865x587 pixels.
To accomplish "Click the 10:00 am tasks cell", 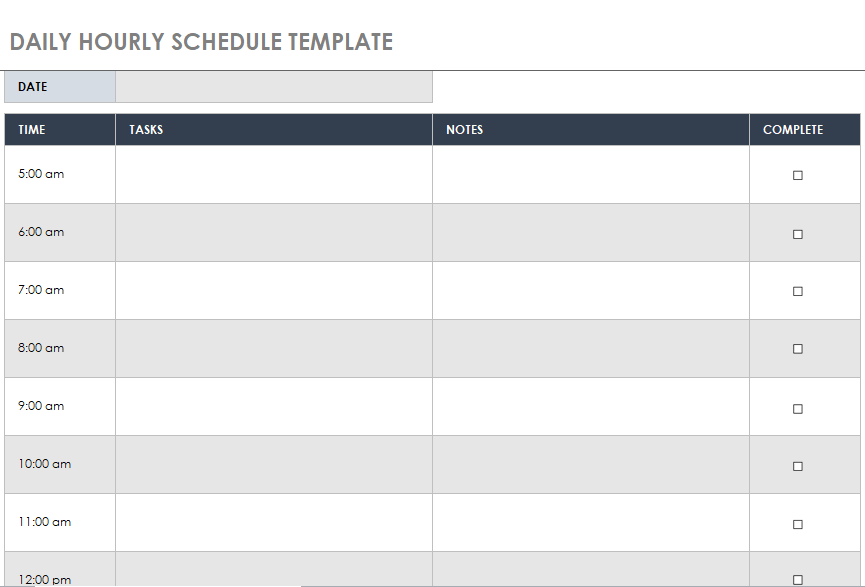I will tap(274, 465).
